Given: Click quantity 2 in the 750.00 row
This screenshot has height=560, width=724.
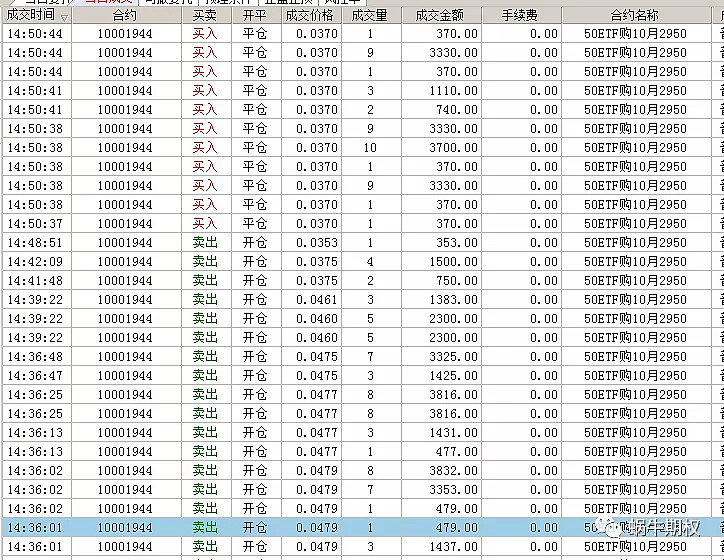Looking at the screenshot, I should tap(370, 281).
